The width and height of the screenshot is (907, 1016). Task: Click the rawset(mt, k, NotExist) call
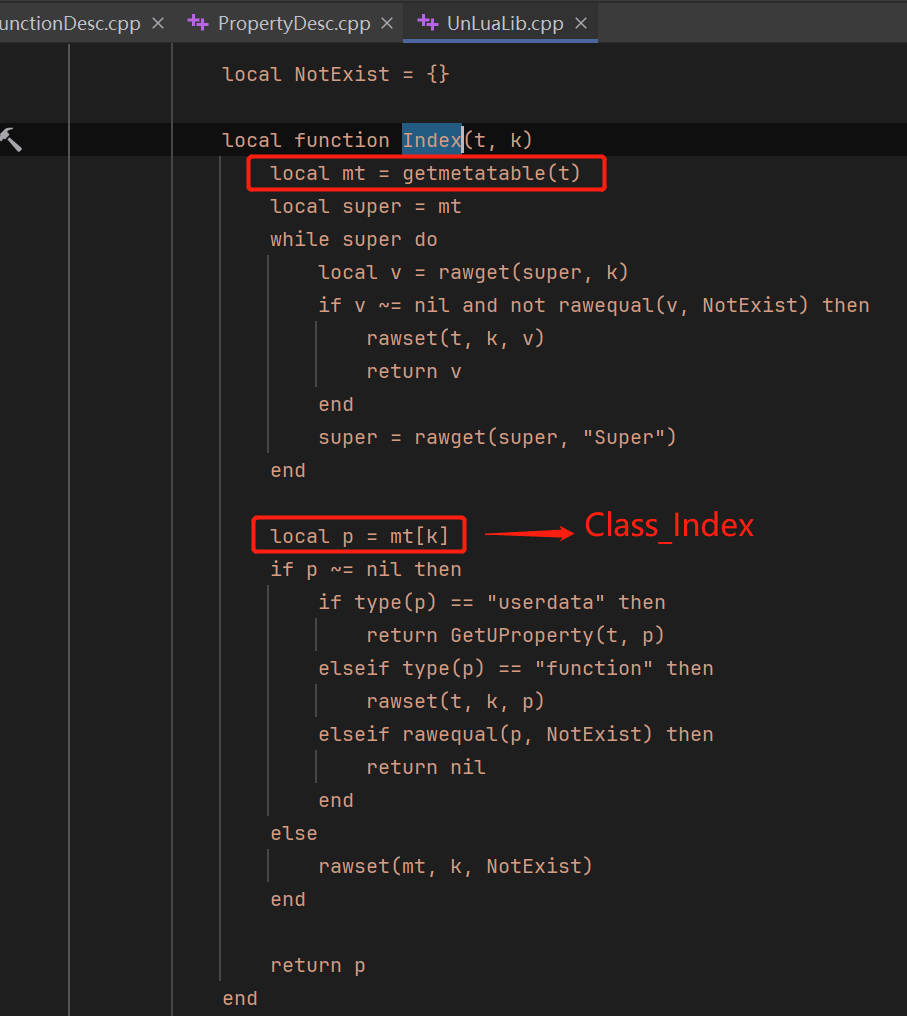tap(455, 866)
